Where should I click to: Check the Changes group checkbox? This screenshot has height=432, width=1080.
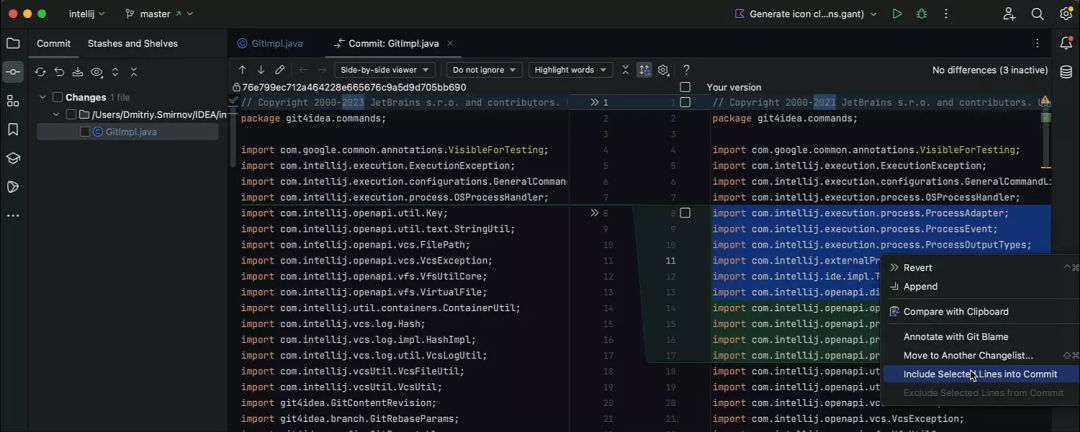pos(57,97)
